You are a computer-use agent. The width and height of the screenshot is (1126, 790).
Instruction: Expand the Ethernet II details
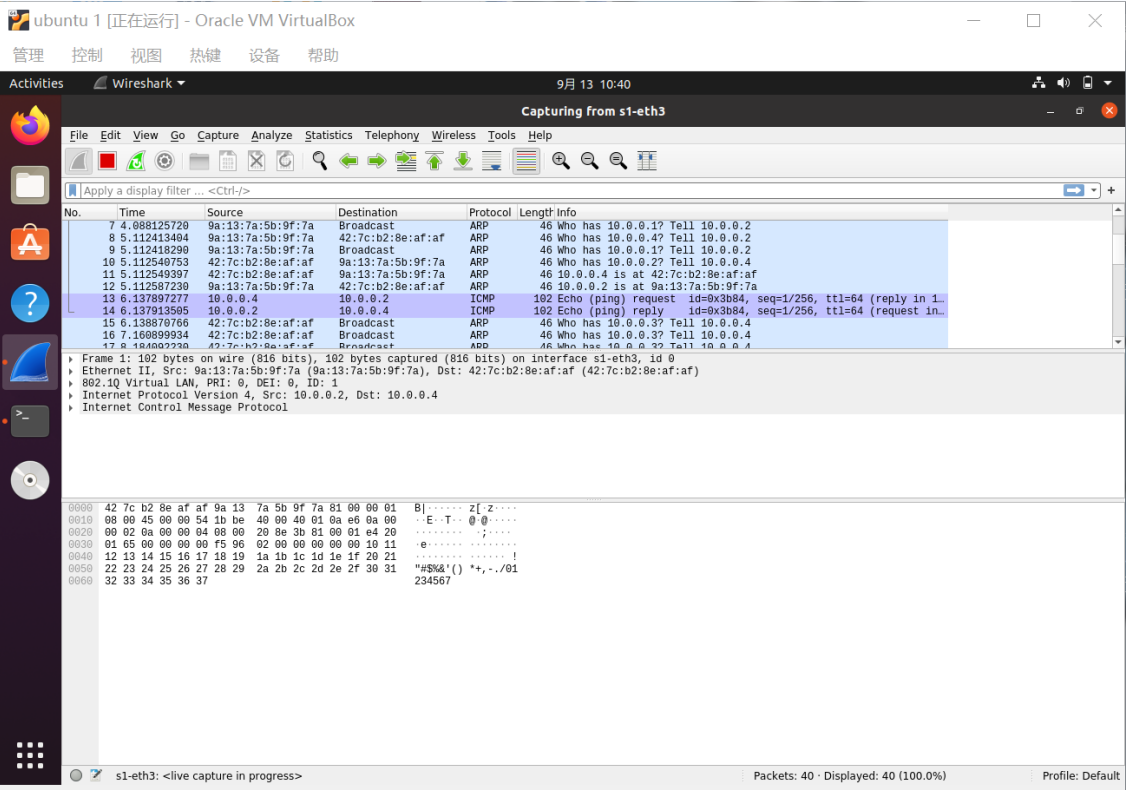[x=70, y=371]
